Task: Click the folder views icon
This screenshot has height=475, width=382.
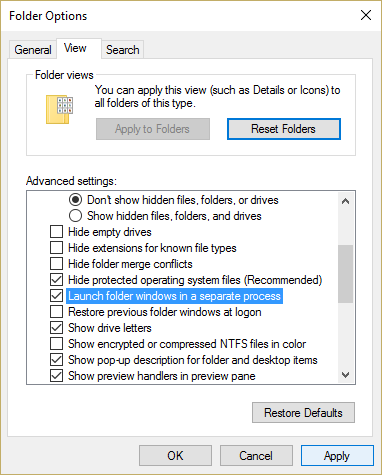Action: click(x=59, y=110)
